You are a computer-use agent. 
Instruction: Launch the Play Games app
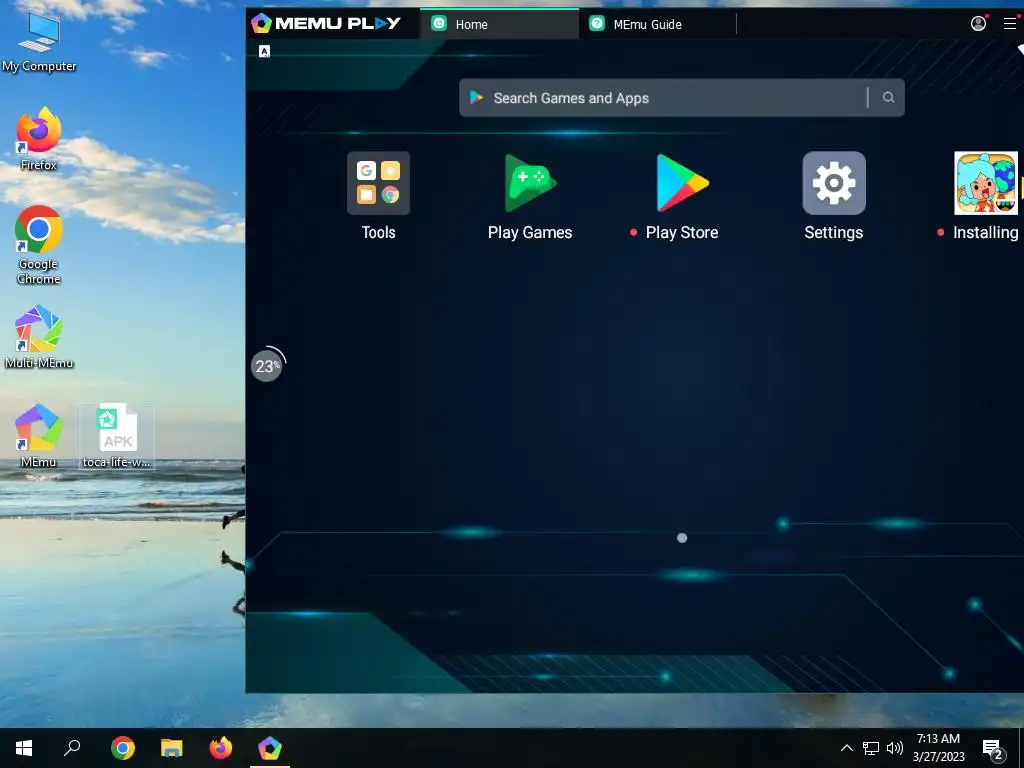(x=530, y=184)
